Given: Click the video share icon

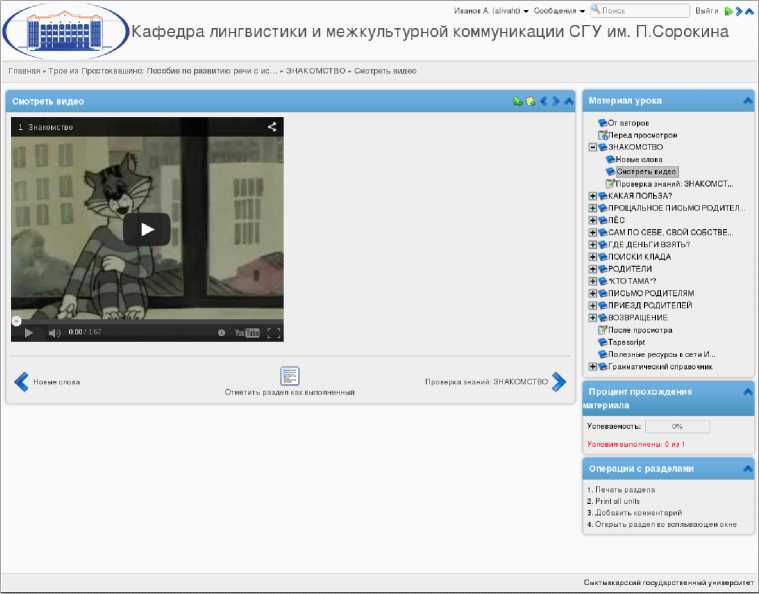Looking at the screenshot, I should (272, 127).
